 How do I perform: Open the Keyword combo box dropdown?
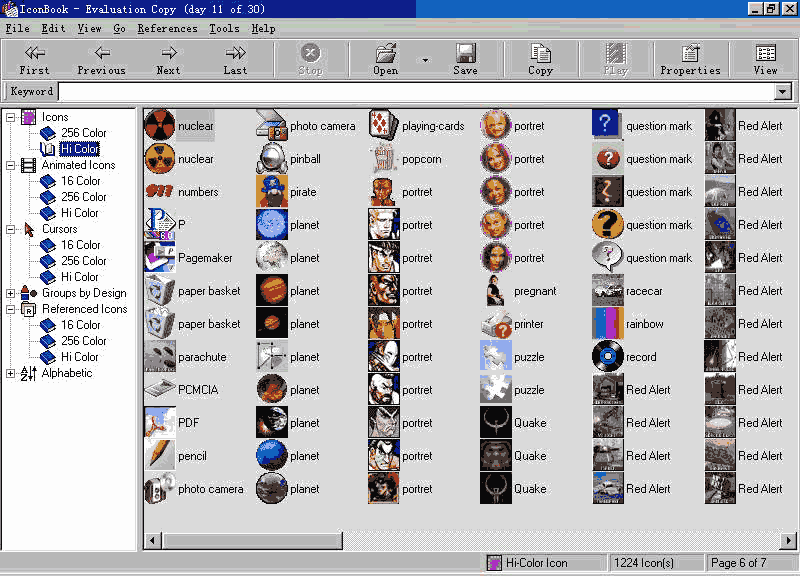tap(782, 92)
